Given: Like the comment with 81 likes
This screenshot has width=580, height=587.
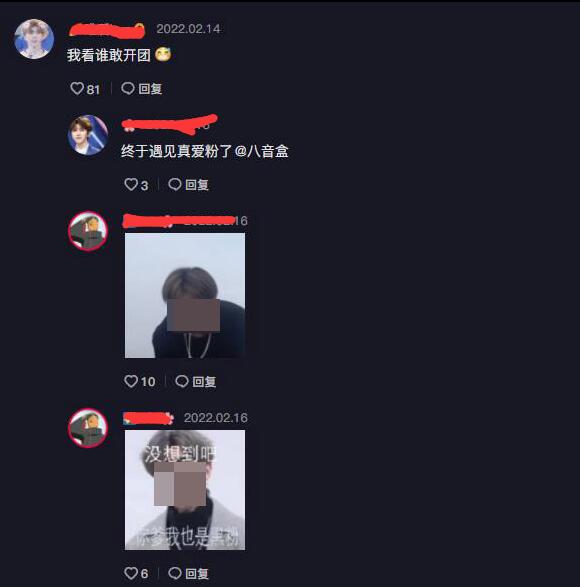Looking at the screenshot, I should 77,88.
